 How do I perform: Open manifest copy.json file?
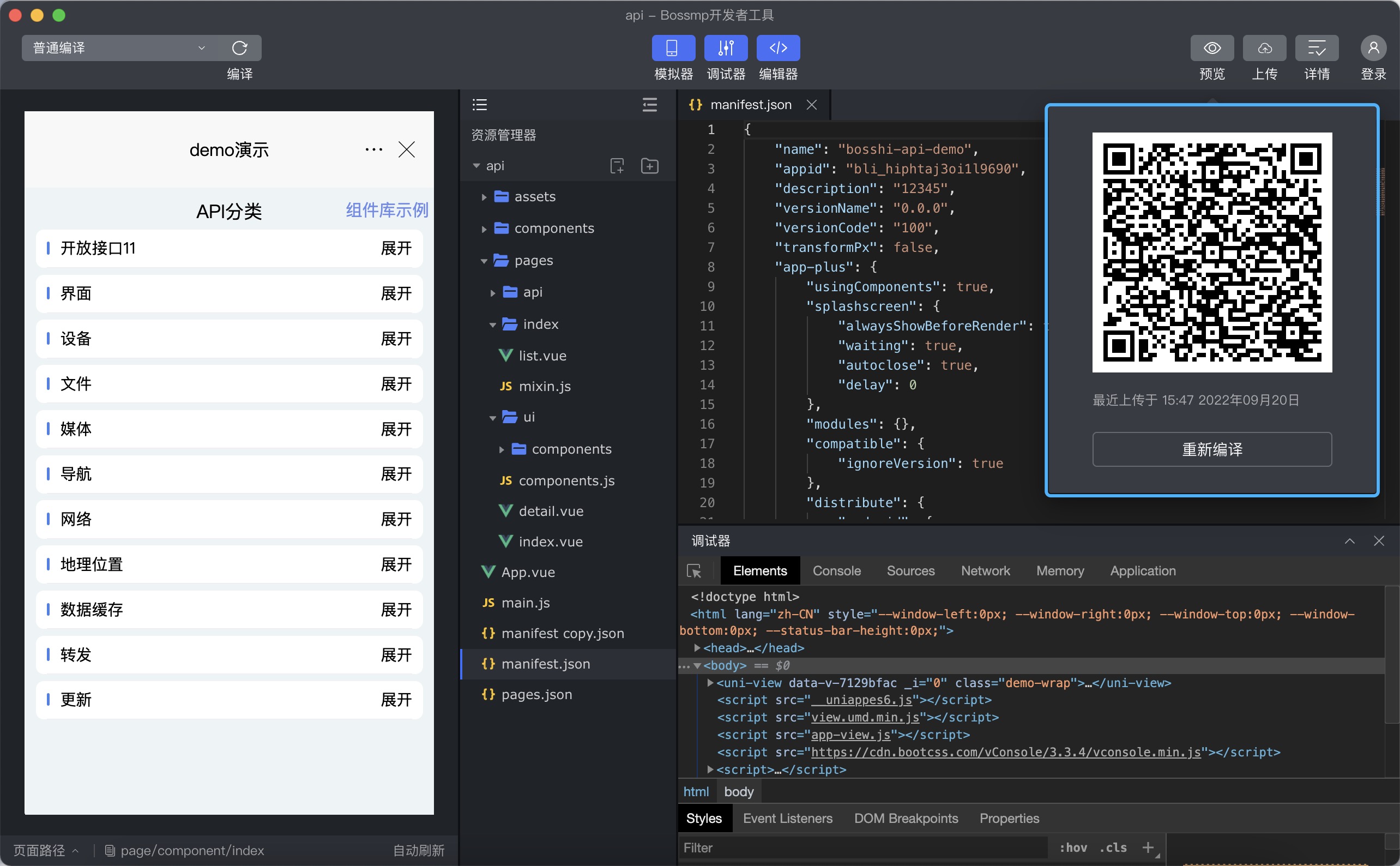click(562, 633)
